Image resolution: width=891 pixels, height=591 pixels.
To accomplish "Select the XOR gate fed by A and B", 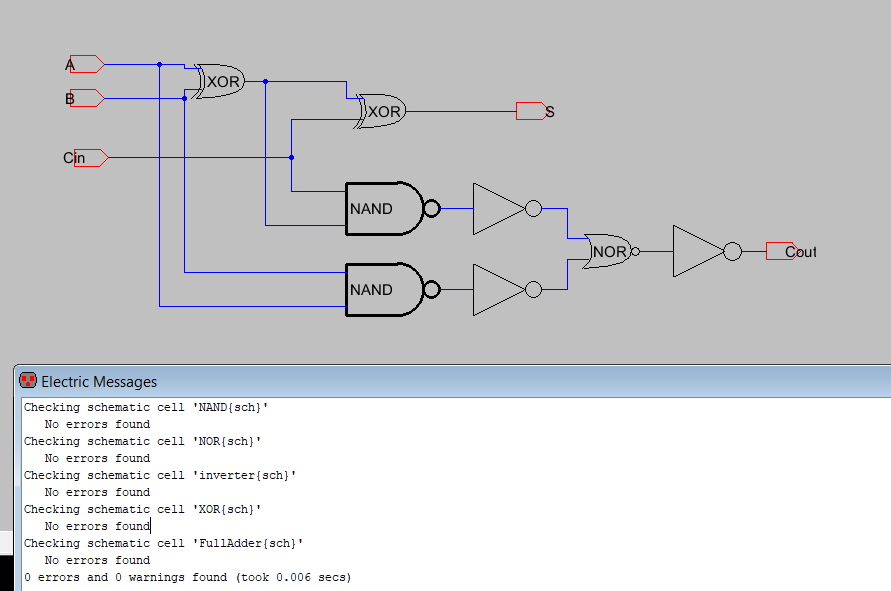I will click(x=220, y=81).
